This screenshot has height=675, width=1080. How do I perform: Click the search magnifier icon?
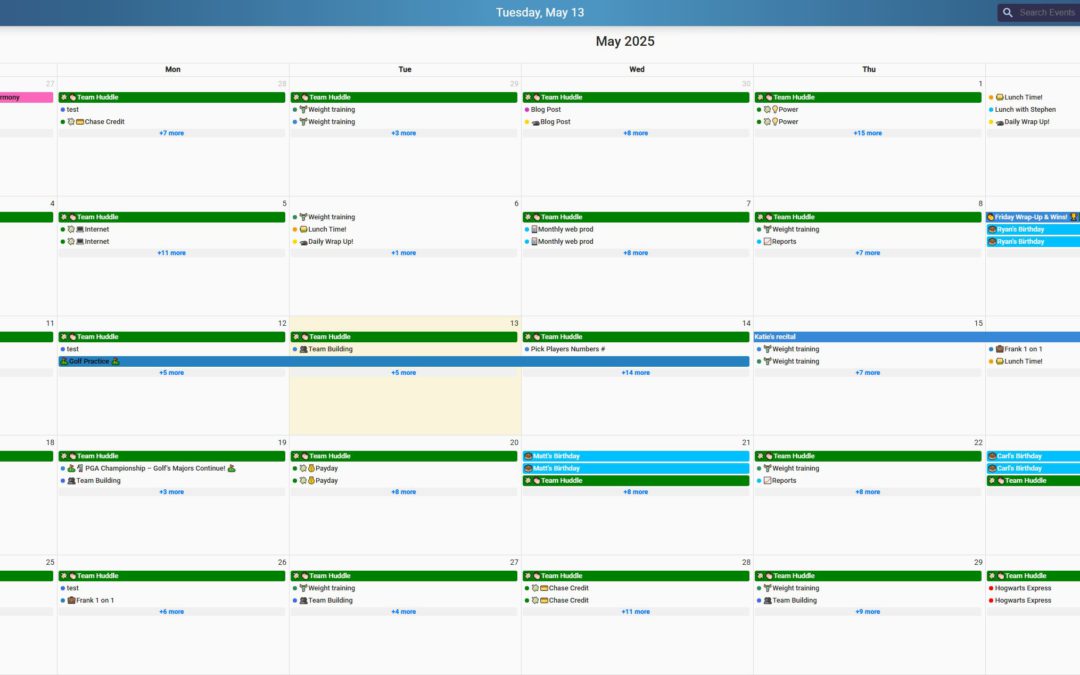click(1008, 13)
